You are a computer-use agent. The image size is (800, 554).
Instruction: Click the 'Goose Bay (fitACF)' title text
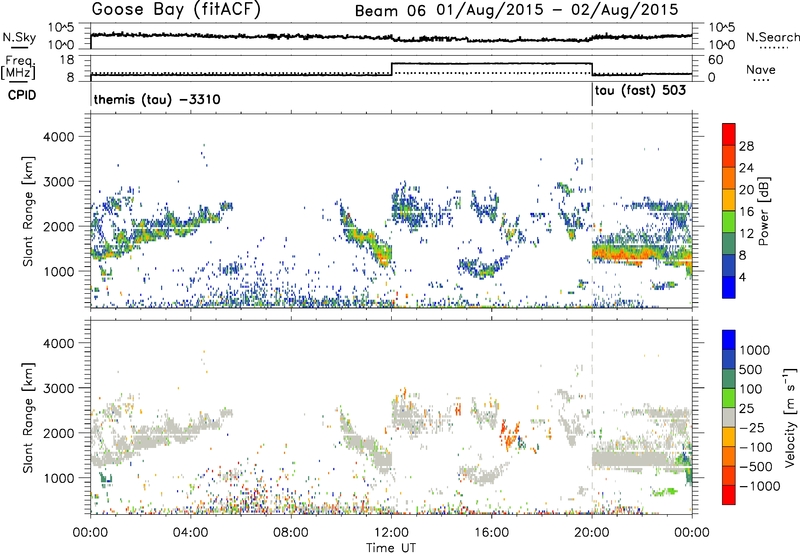(176, 9)
